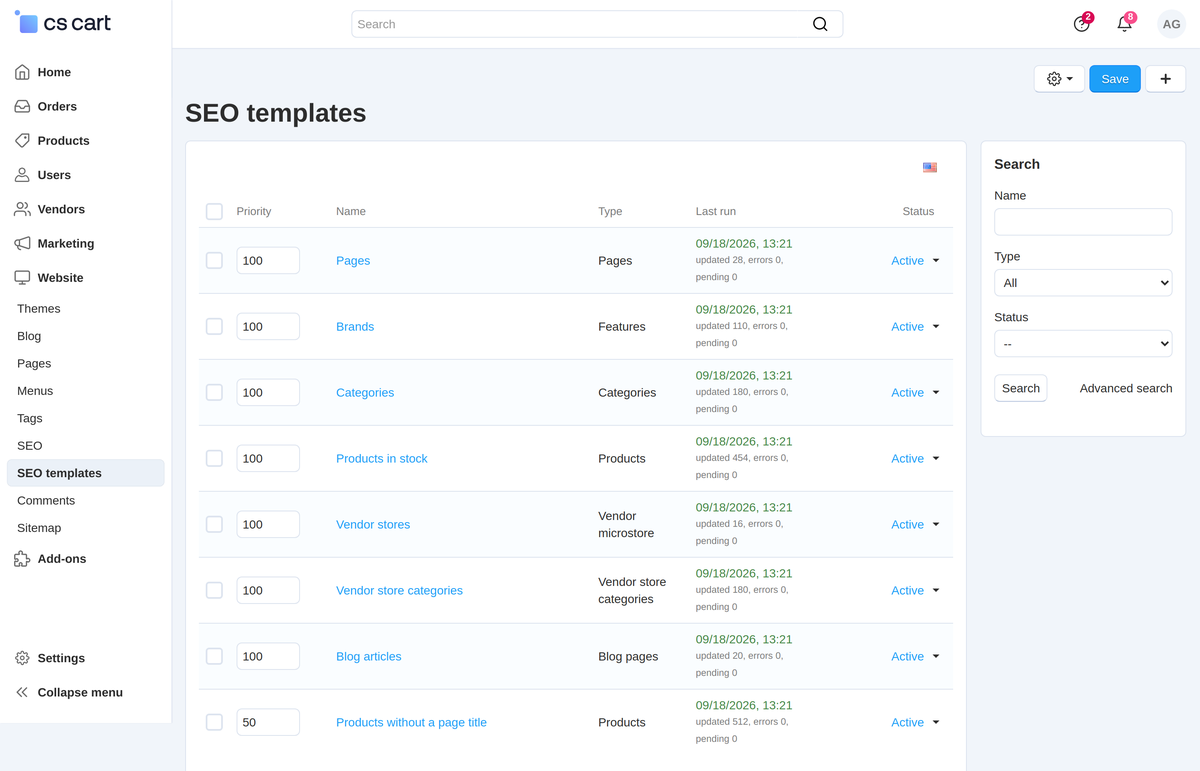Click the top Search input field
This screenshot has width=1200, height=771.
(x=597, y=24)
